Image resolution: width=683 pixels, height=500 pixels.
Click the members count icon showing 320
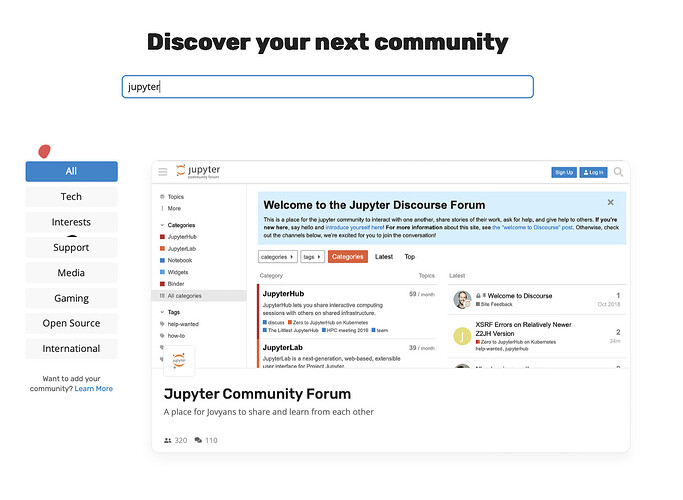point(168,440)
